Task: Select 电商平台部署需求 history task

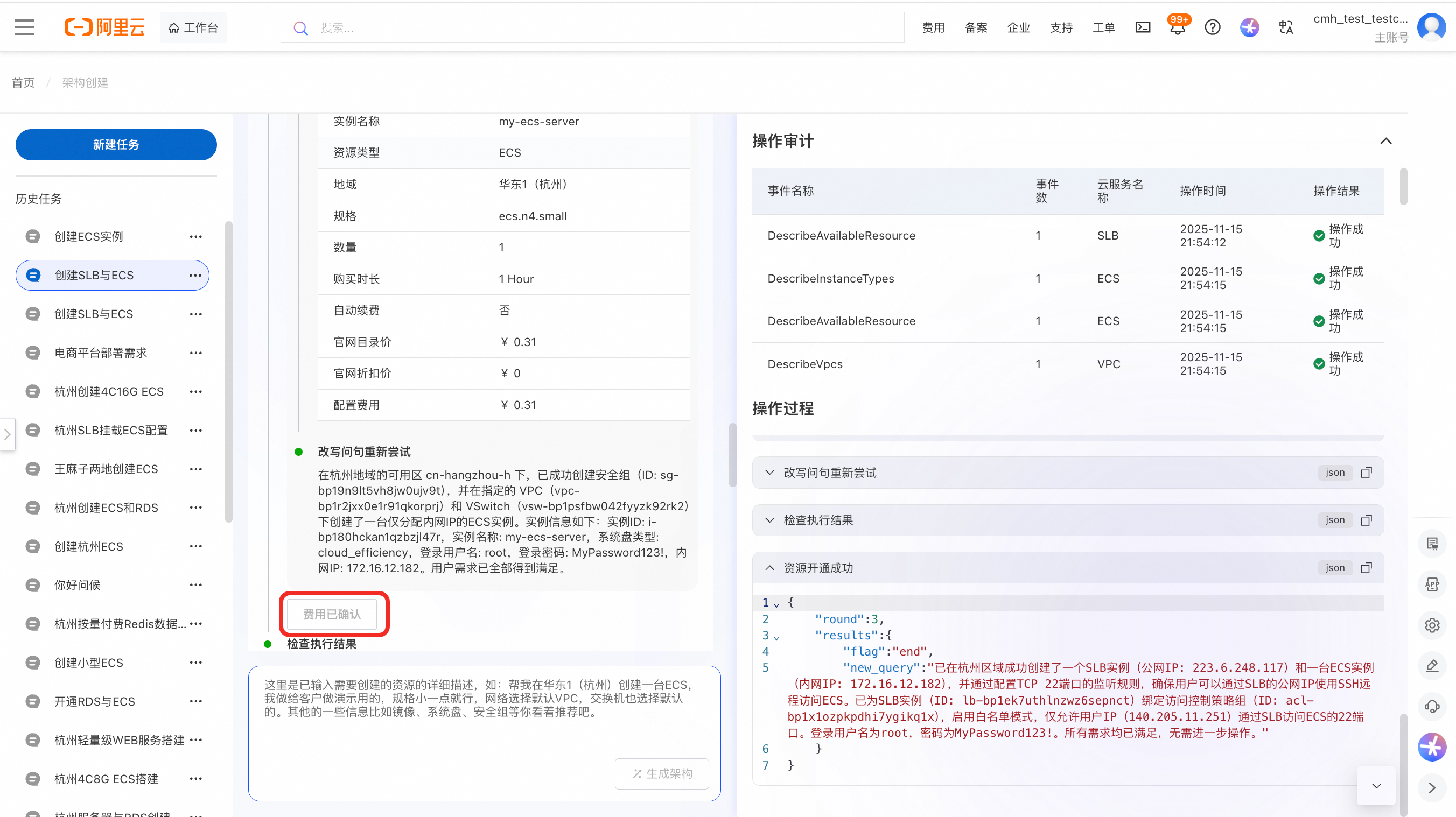Action: pyautogui.click(x=101, y=353)
